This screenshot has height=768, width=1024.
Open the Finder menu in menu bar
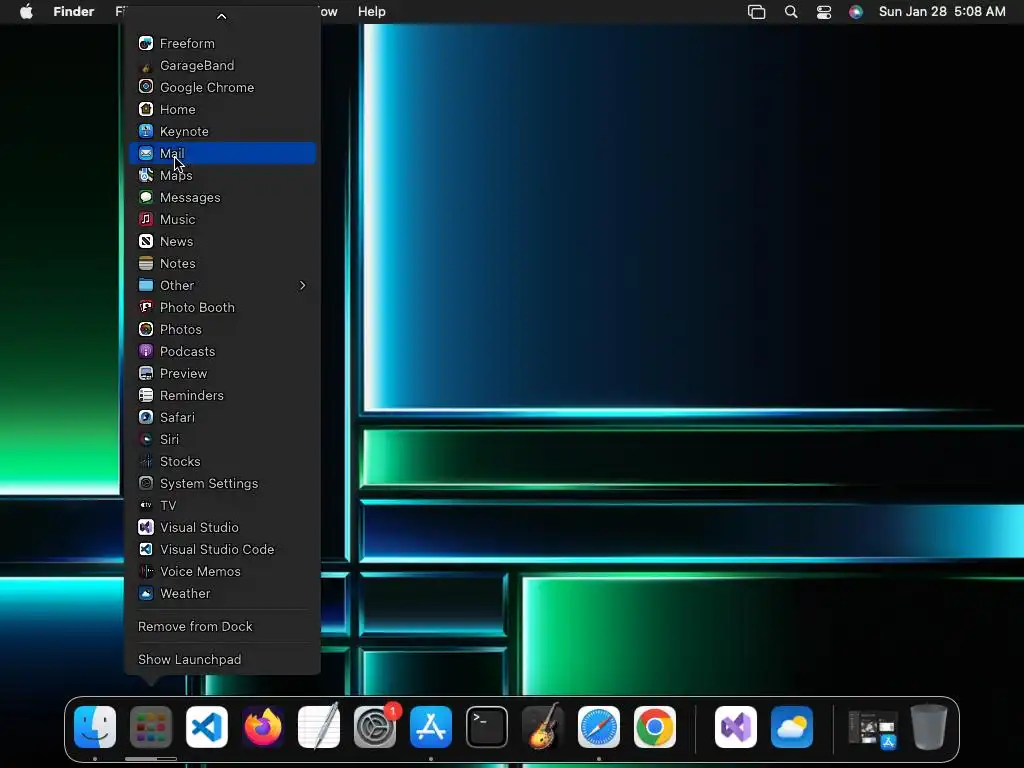tap(74, 12)
